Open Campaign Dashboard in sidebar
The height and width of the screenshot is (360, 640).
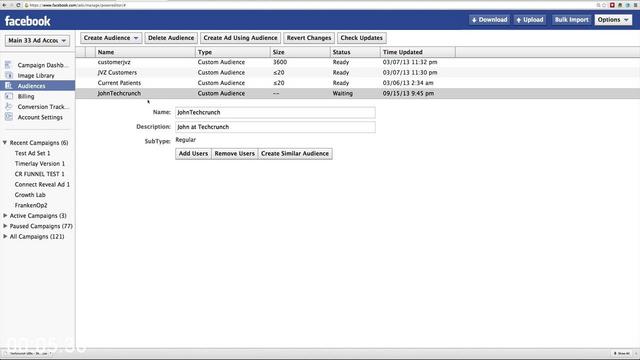click(x=43, y=65)
